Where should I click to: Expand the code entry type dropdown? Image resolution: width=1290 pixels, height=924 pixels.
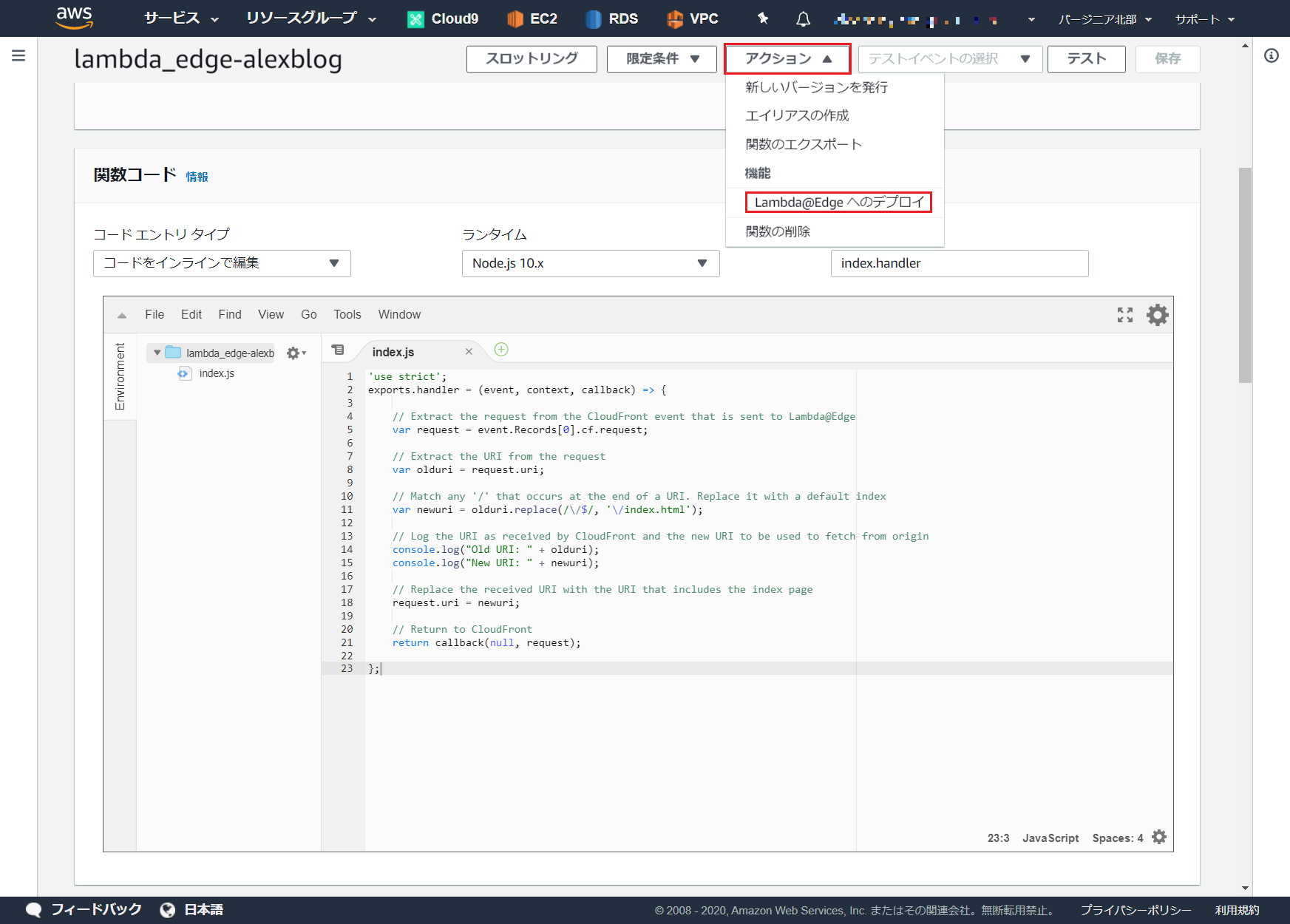(x=222, y=263)
